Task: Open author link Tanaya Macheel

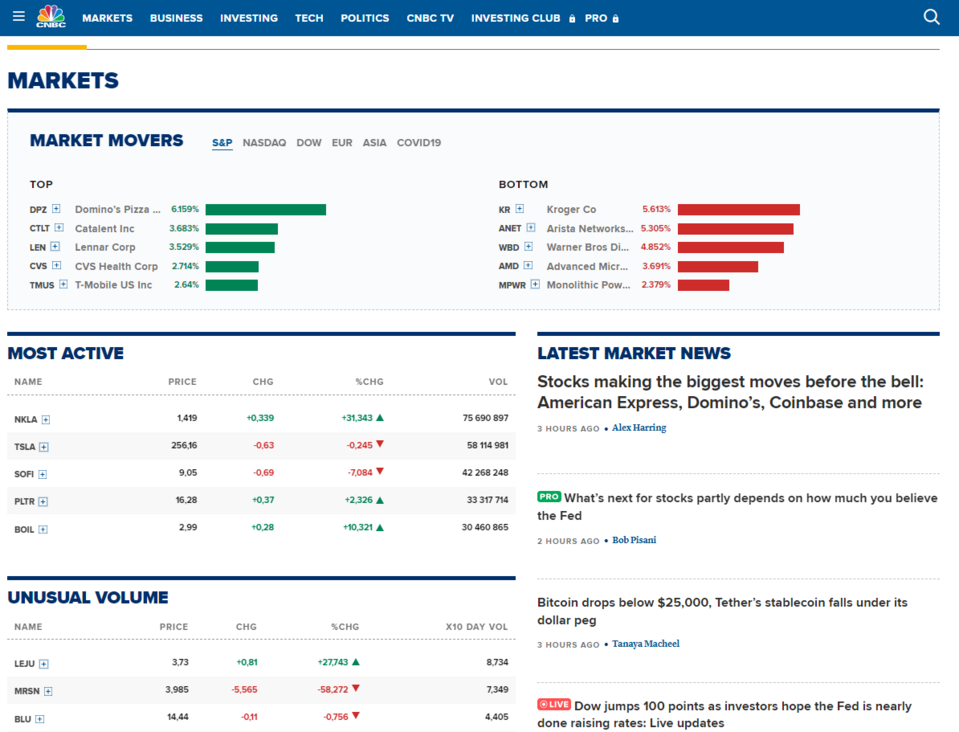Action: click(x=646, y=643)
